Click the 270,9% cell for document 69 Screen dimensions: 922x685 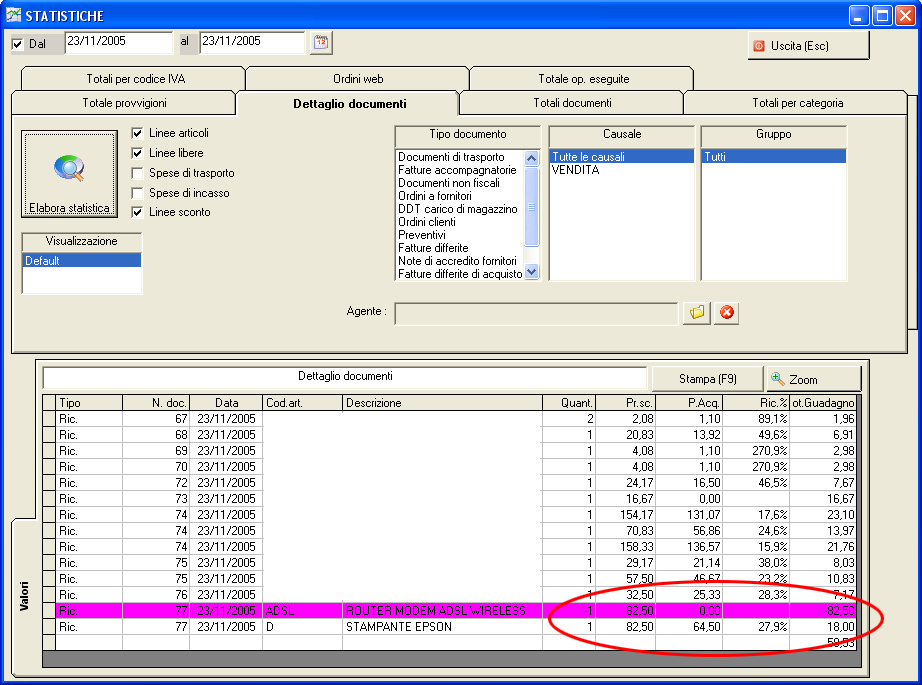click(756, 451)
